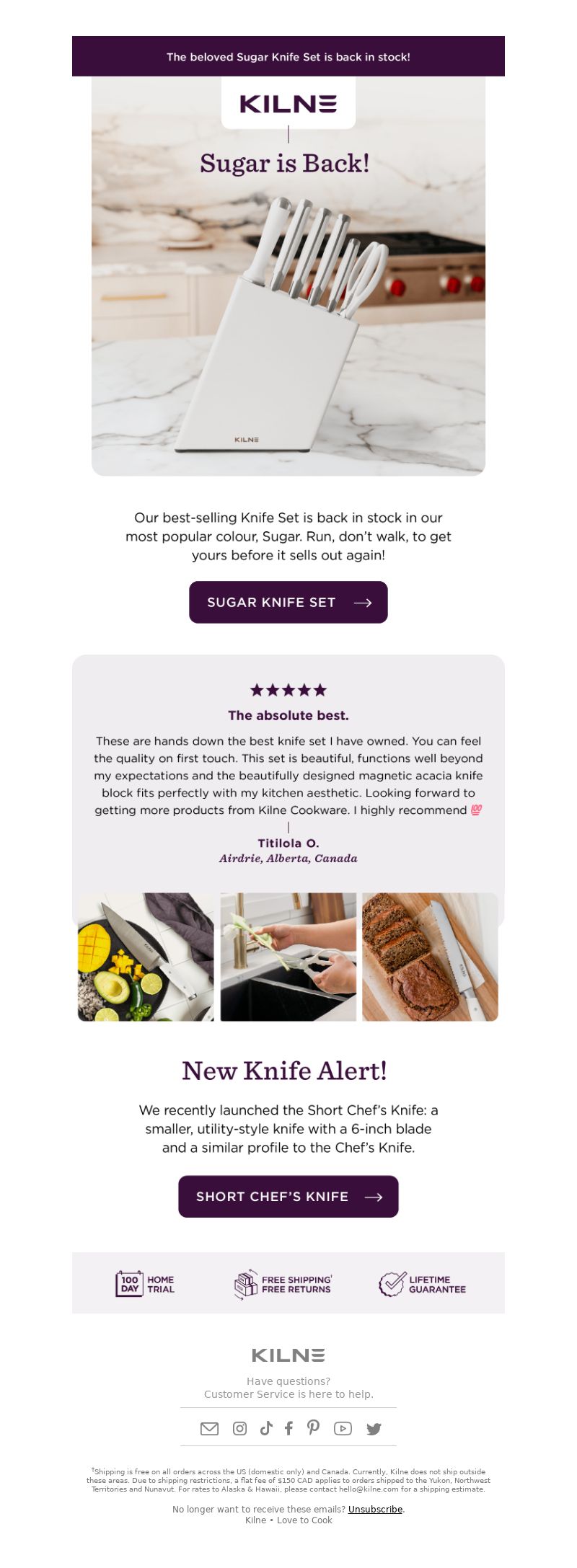Viewport: 577px width, 1568px height.
Task: Open the kitchen shears sink photo
Action: tap(288, 957)
